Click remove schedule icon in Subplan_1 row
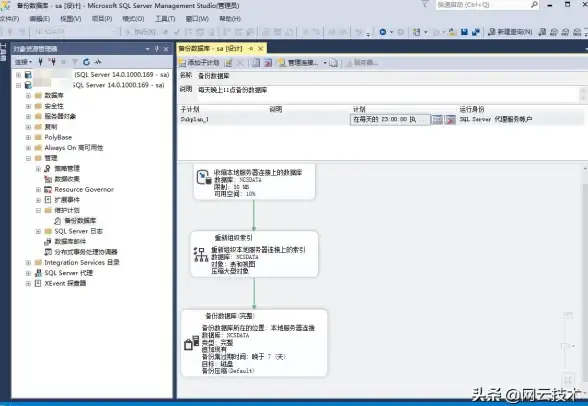Image resolution: width=588 pixels, height=406 pixels. (450, 120)
